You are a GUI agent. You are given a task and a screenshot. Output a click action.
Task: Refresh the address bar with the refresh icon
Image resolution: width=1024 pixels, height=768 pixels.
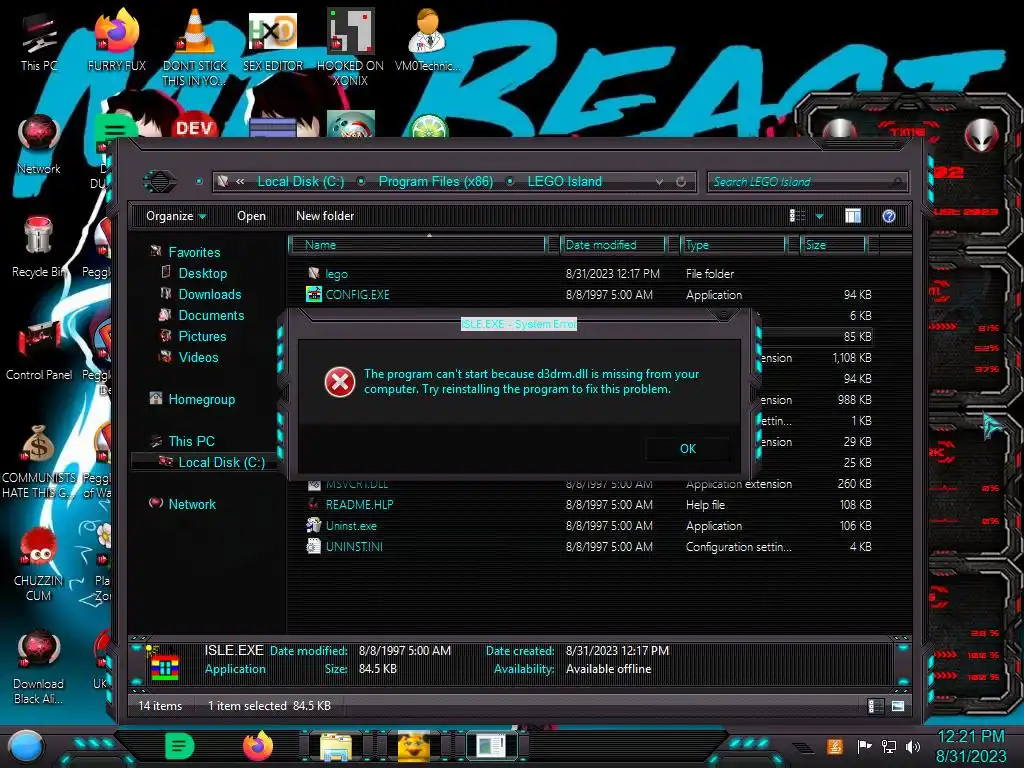pos(681,182)
